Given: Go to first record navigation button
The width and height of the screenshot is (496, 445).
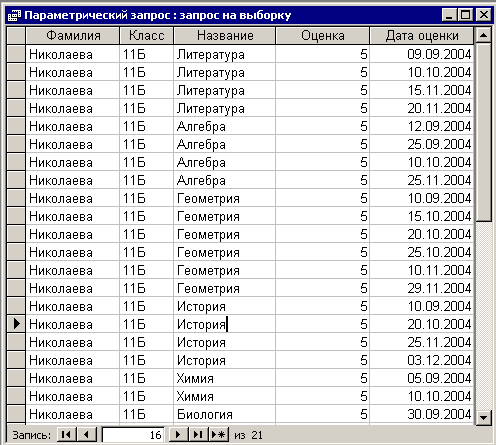Looking at the screenshot, I should (x=67, y=434).
